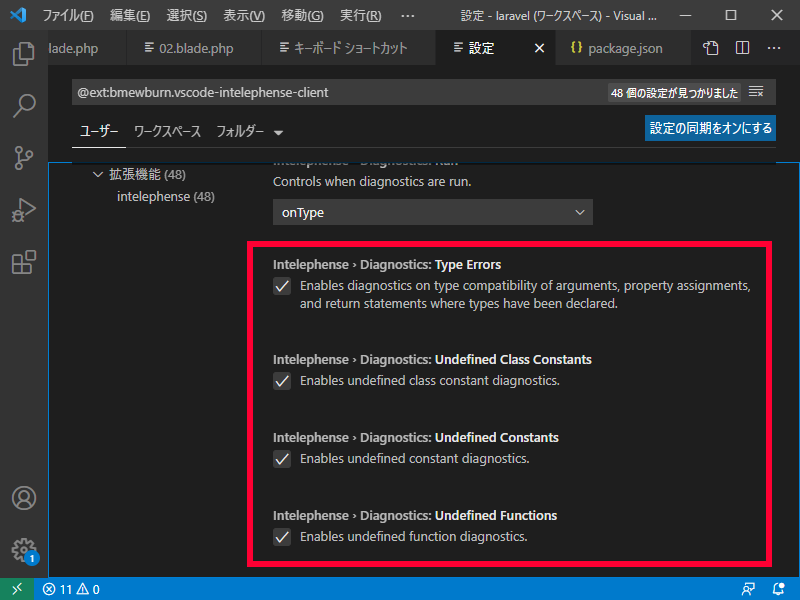Open the Explorer view in the activity bar
Image resolution: width=800 pixels, height=600 pixels.
point(23,54)
